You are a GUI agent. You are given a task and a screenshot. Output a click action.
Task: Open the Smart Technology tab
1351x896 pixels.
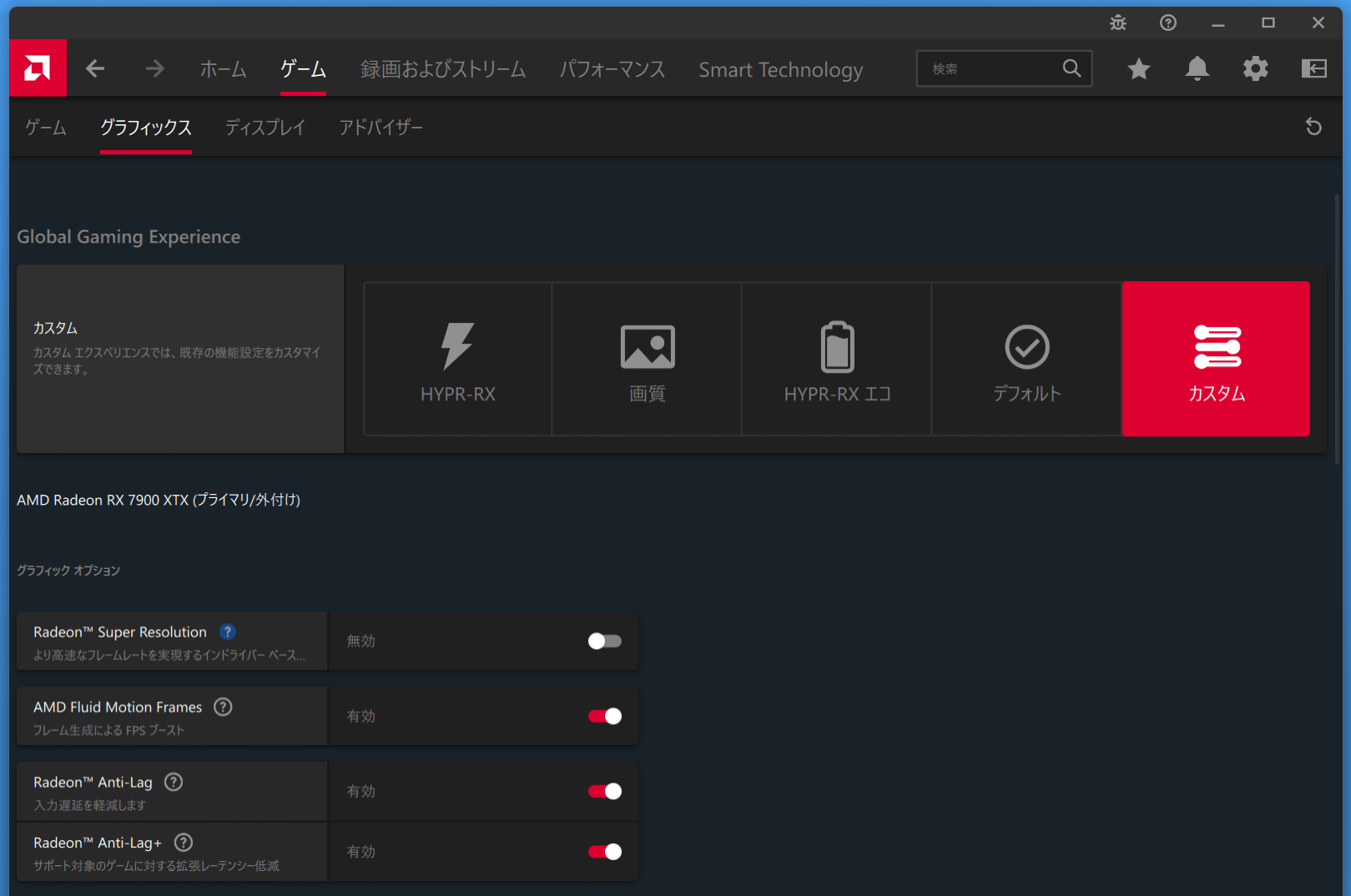point(781,70)
